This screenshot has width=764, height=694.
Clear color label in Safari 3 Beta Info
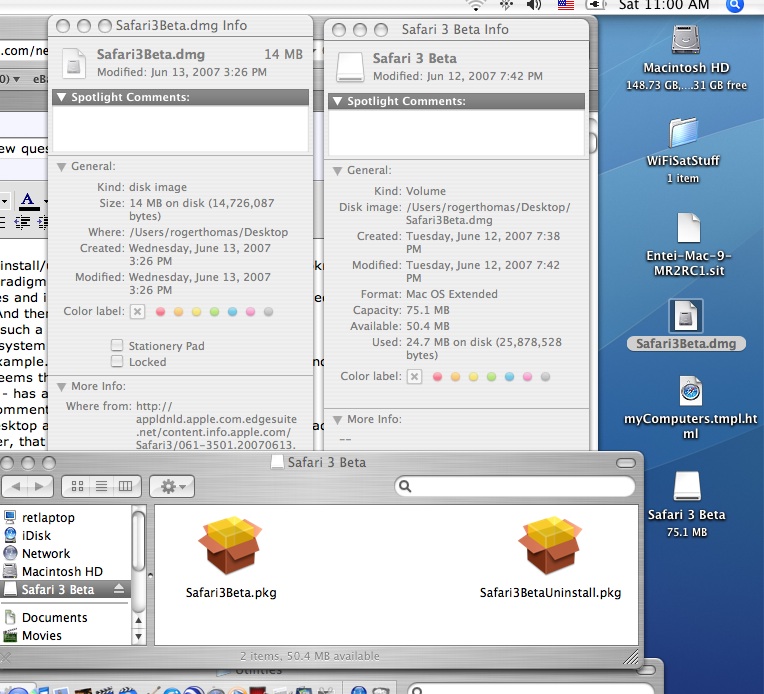point(415,376)
